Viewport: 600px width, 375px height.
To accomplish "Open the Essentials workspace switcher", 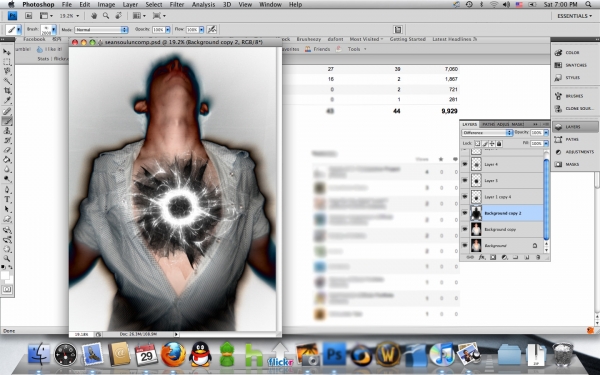I will tap(574, 16).
